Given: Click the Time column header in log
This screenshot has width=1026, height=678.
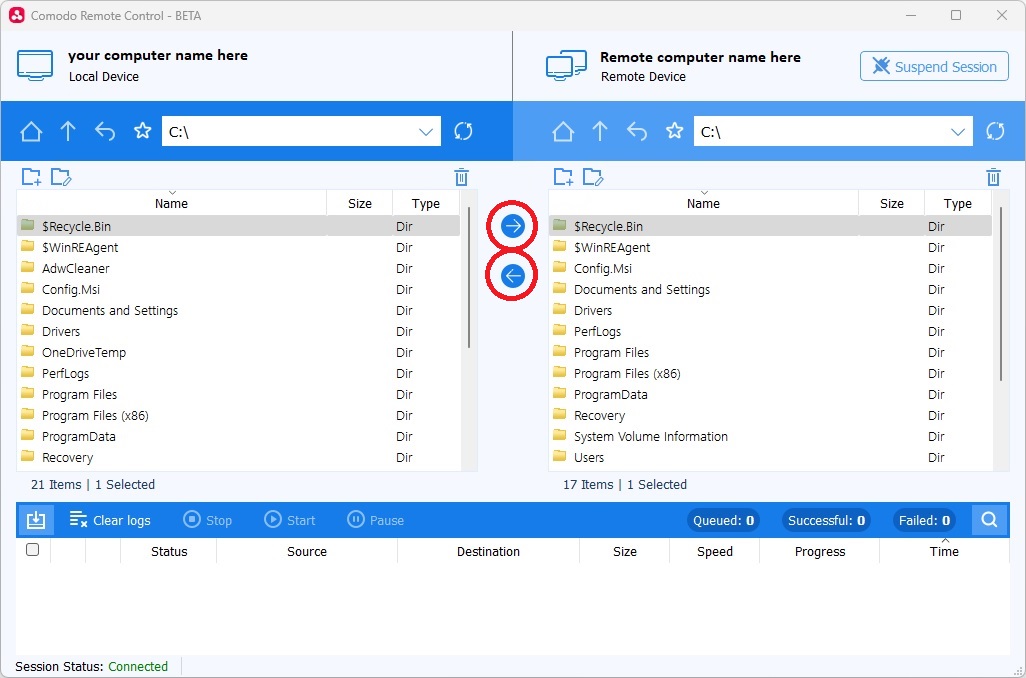Looking at the screenshot, I should [x=944, y=552].
